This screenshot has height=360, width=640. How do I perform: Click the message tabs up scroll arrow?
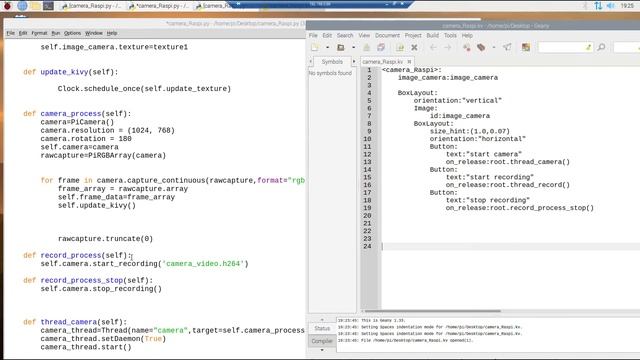click(322, 320)
